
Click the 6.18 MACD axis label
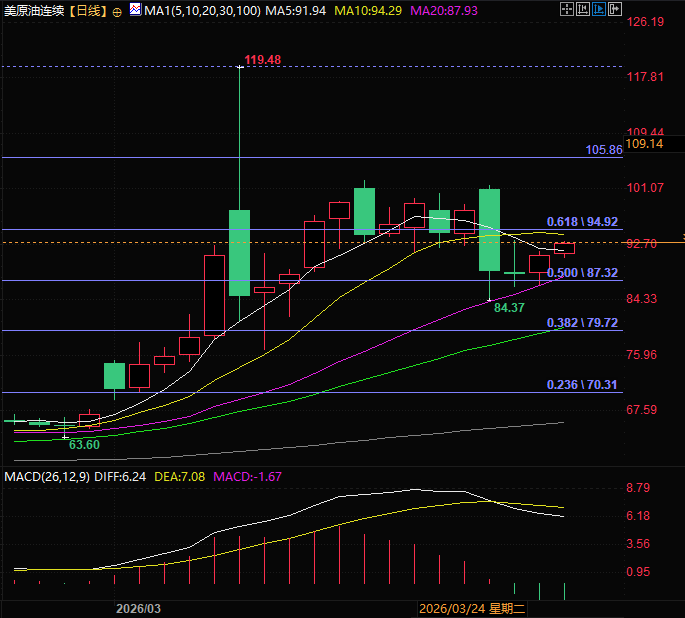click(638, 516)
